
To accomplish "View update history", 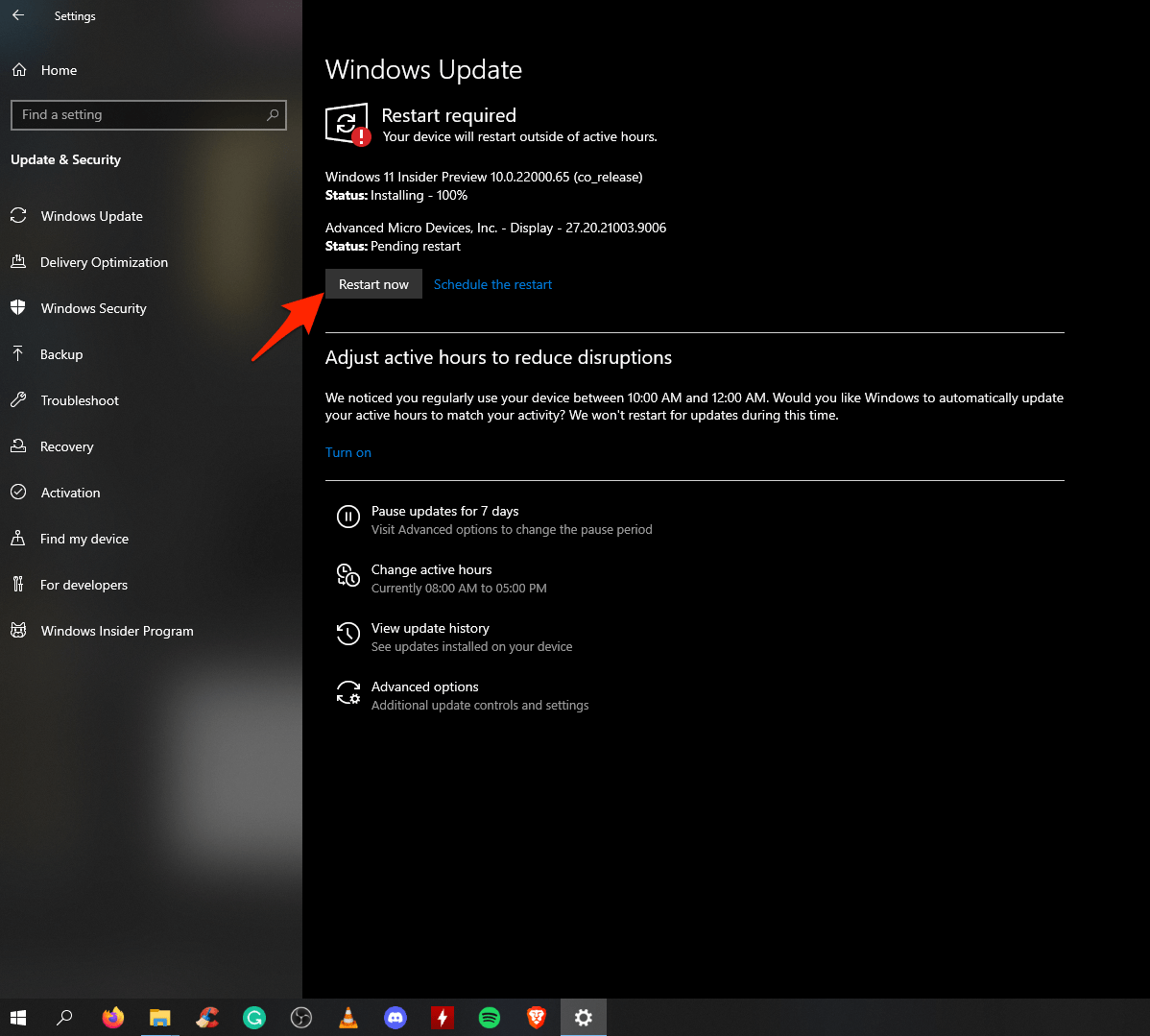I will pyautogui.click(x=430, y=627).
